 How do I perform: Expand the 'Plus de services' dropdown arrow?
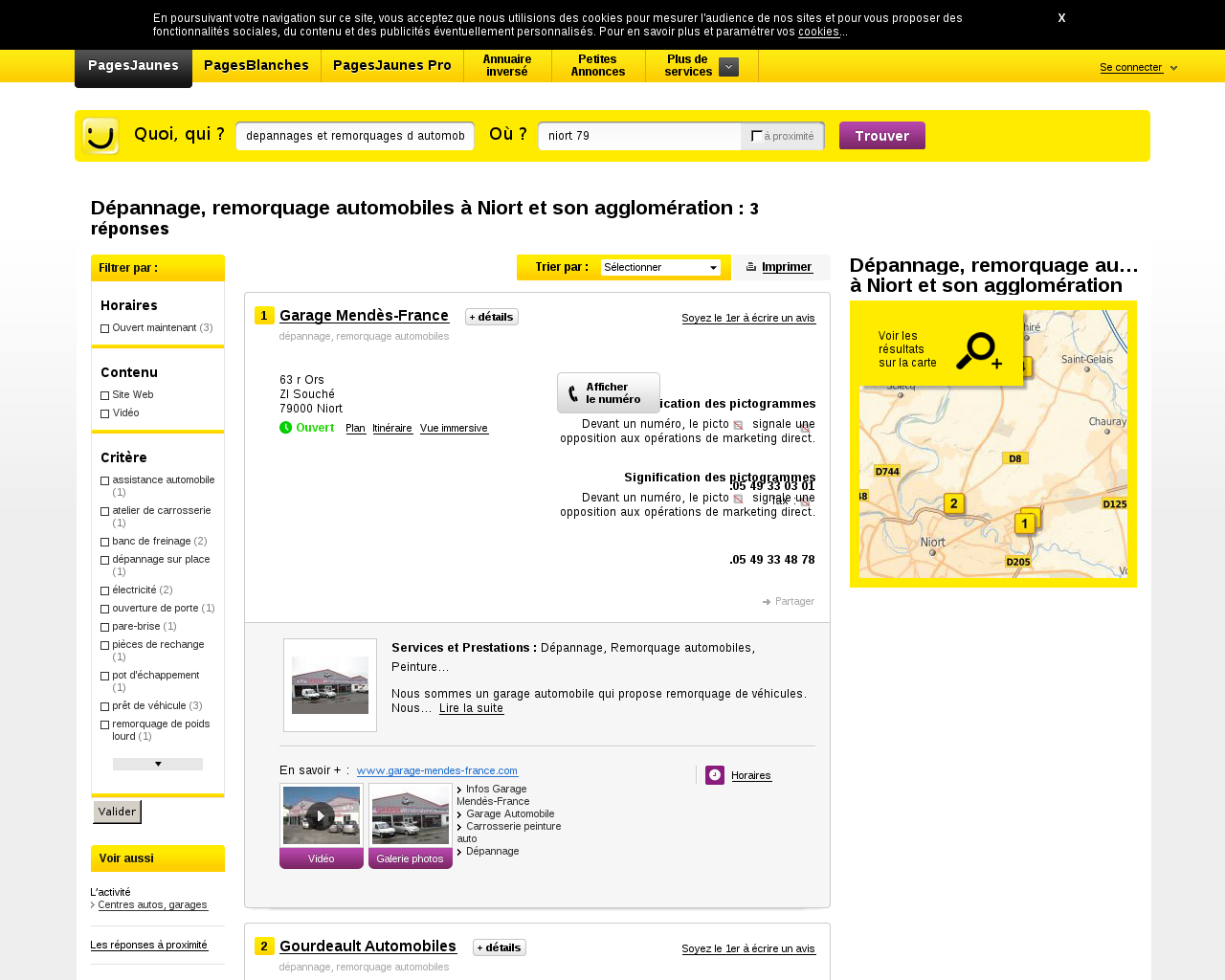coord(728,66)
